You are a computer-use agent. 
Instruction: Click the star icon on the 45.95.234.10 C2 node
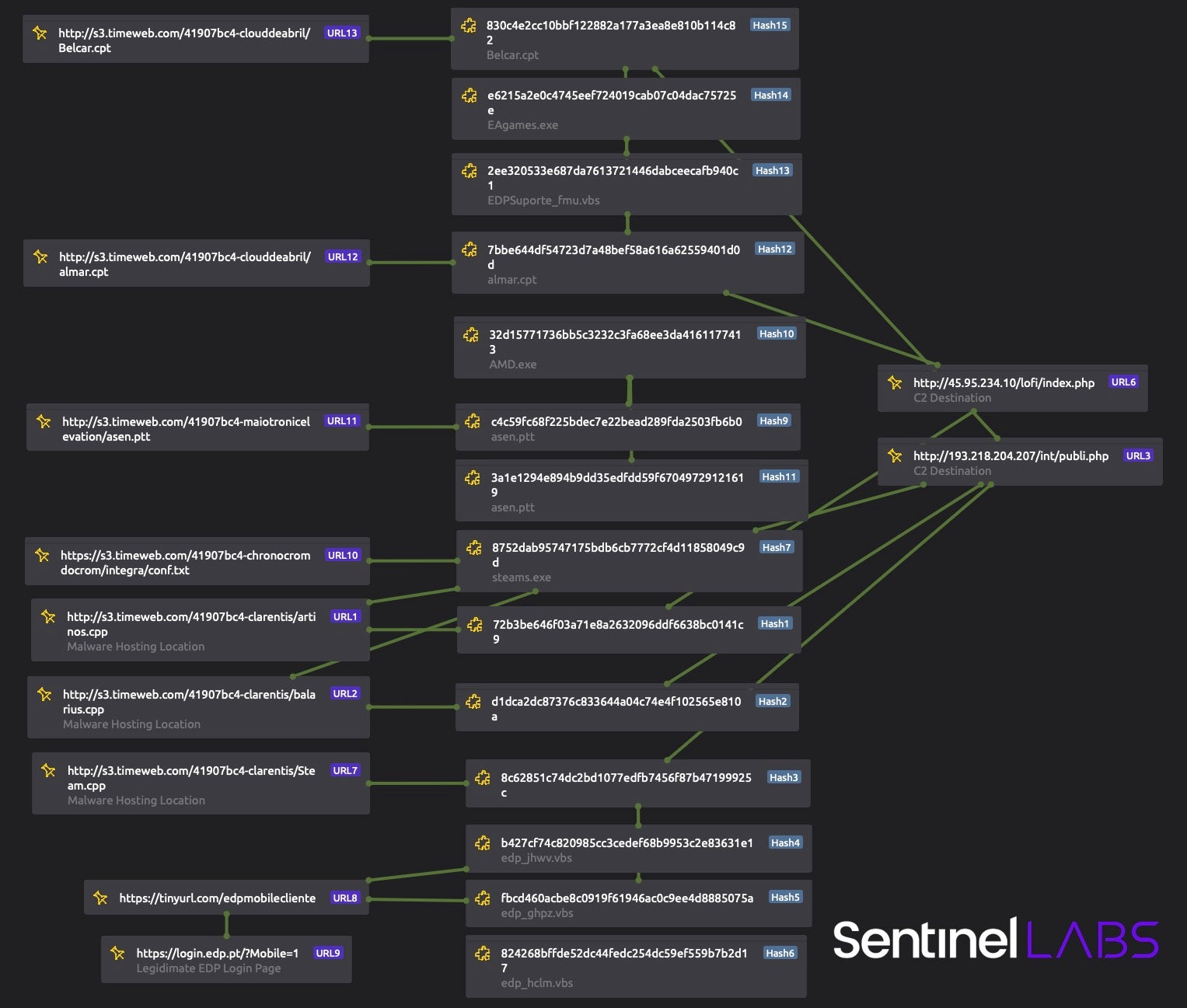(x=895, y=382)
